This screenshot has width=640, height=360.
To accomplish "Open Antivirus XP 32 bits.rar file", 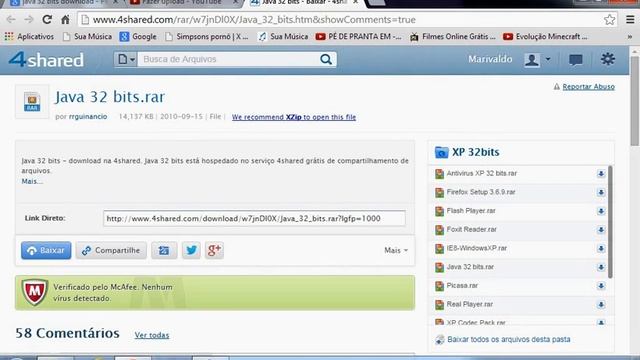I will [x=482, y=173].
